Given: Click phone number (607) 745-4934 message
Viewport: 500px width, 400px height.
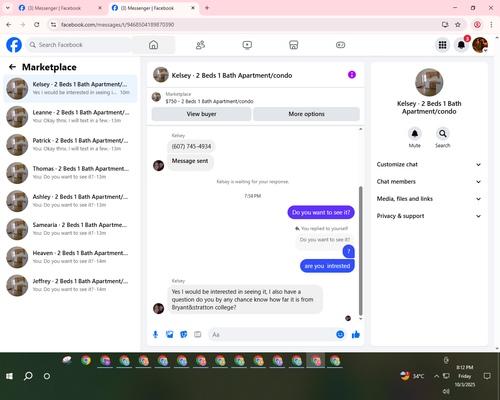Looking at the screenshot, I should pyautogui.click(x=191, y=146).
